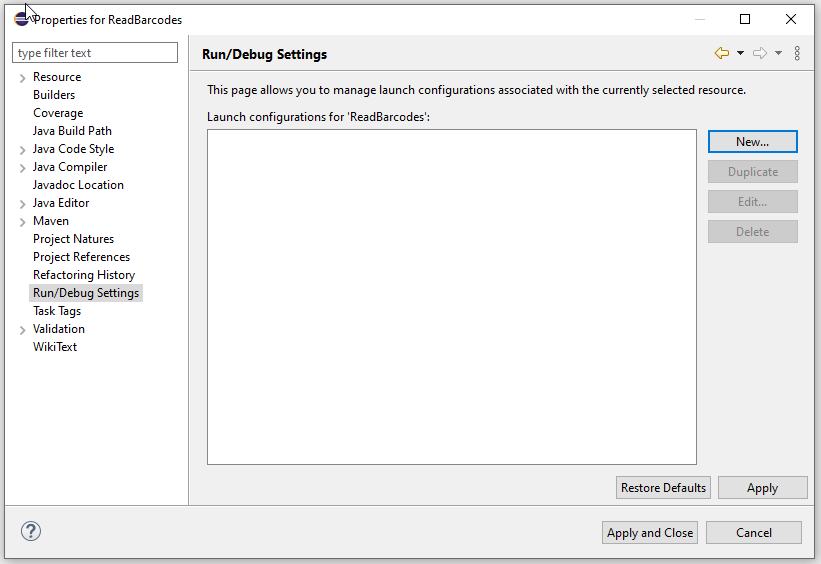Focus the type filter text field
The width and height of the screenshot is (821, 564).
click(95, 53)
